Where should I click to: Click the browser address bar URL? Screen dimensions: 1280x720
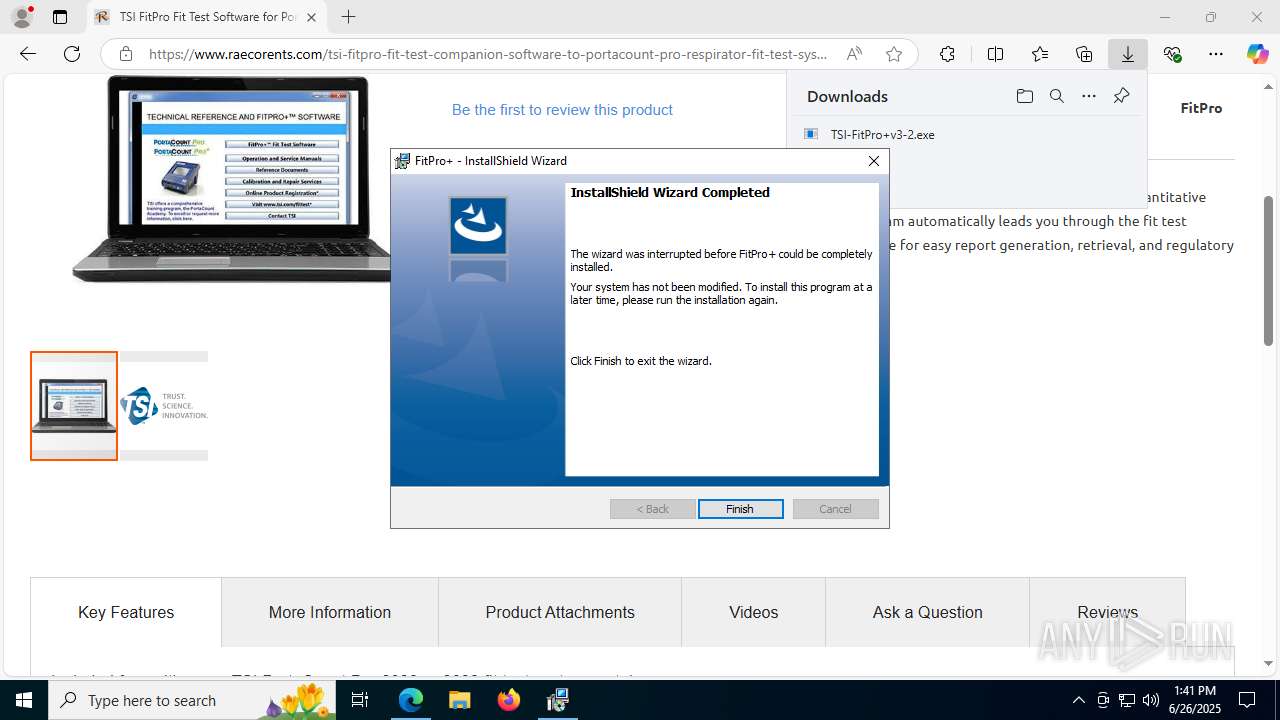tap(488, 54)
